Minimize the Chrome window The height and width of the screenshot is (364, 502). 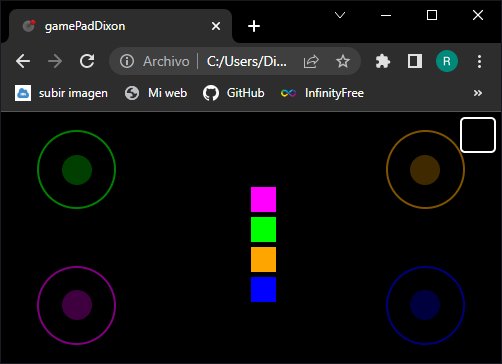coord(386,15)
